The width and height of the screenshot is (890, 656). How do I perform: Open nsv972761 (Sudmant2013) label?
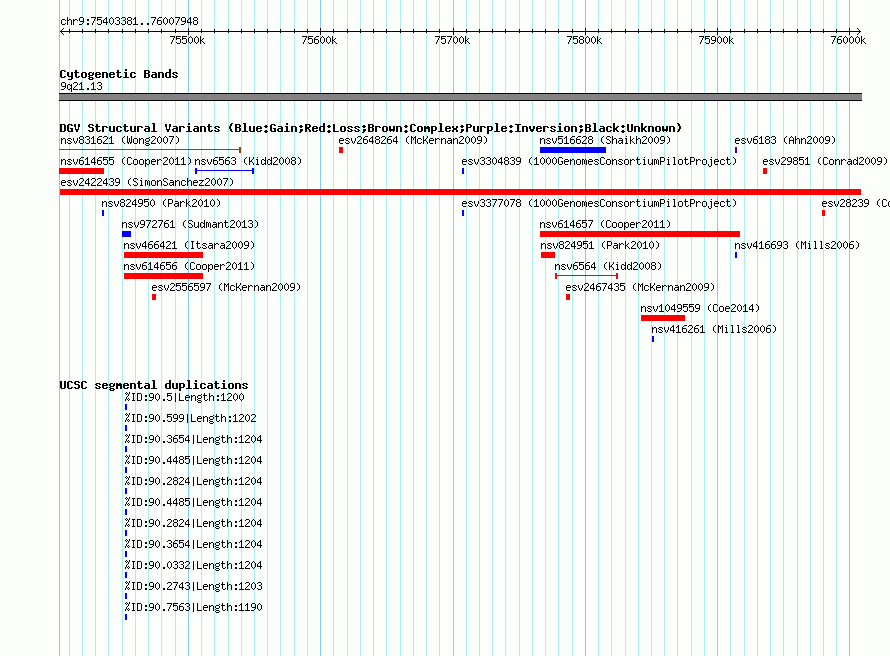(190, 224)
